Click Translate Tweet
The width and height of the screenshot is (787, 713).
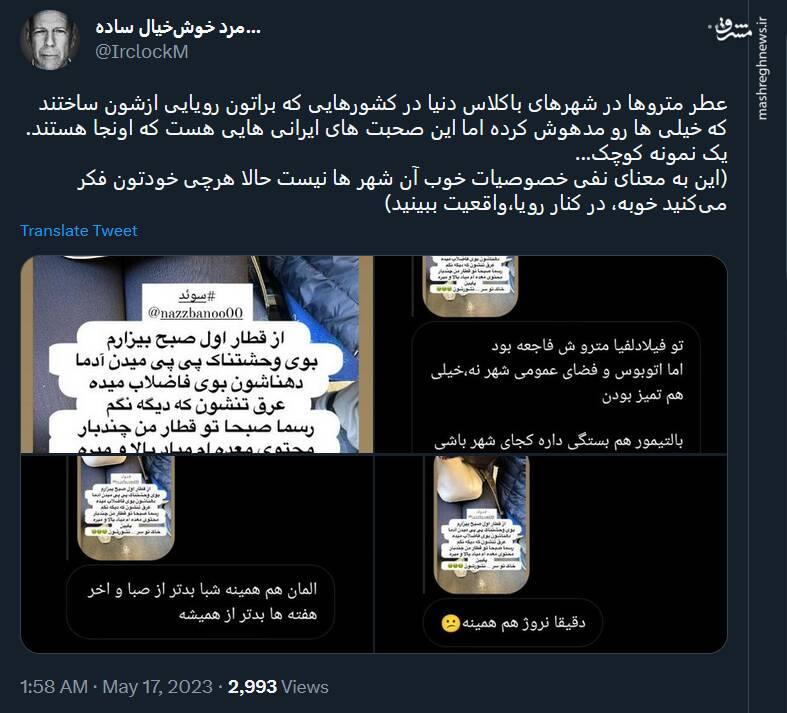pyautogui.click(x=79, y=230)
